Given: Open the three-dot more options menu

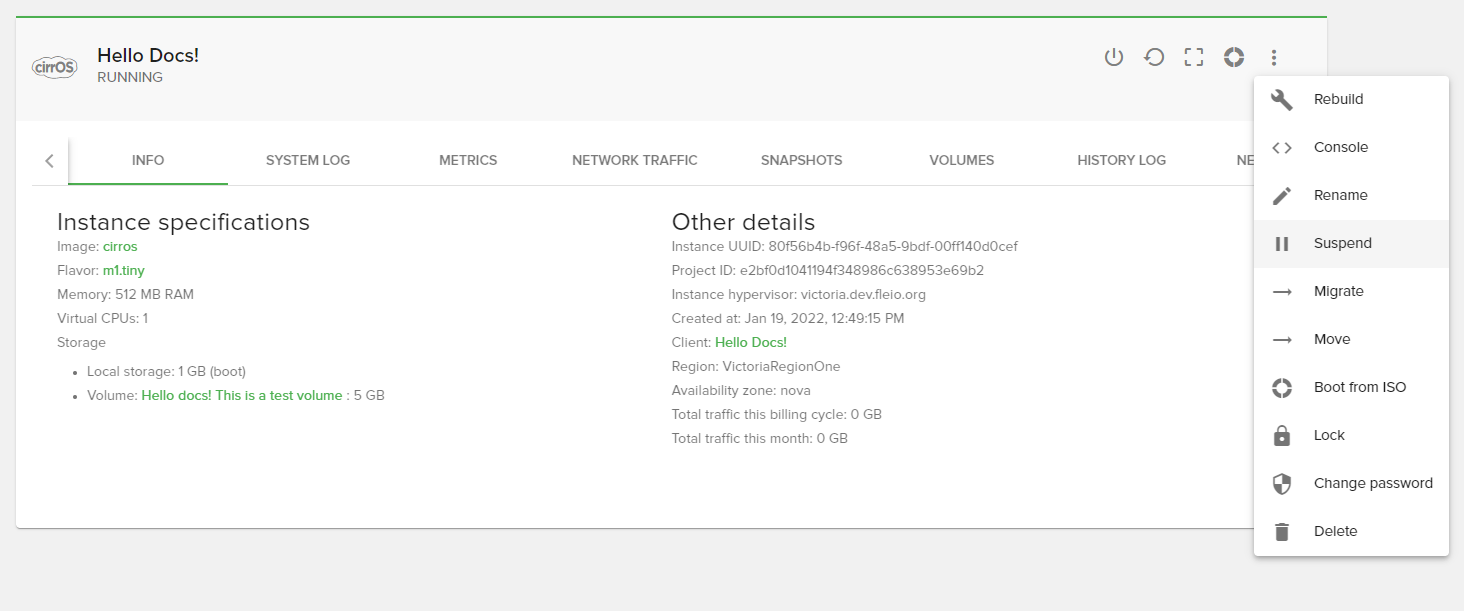Looking at the screenshot, I should coord(1274,58).
